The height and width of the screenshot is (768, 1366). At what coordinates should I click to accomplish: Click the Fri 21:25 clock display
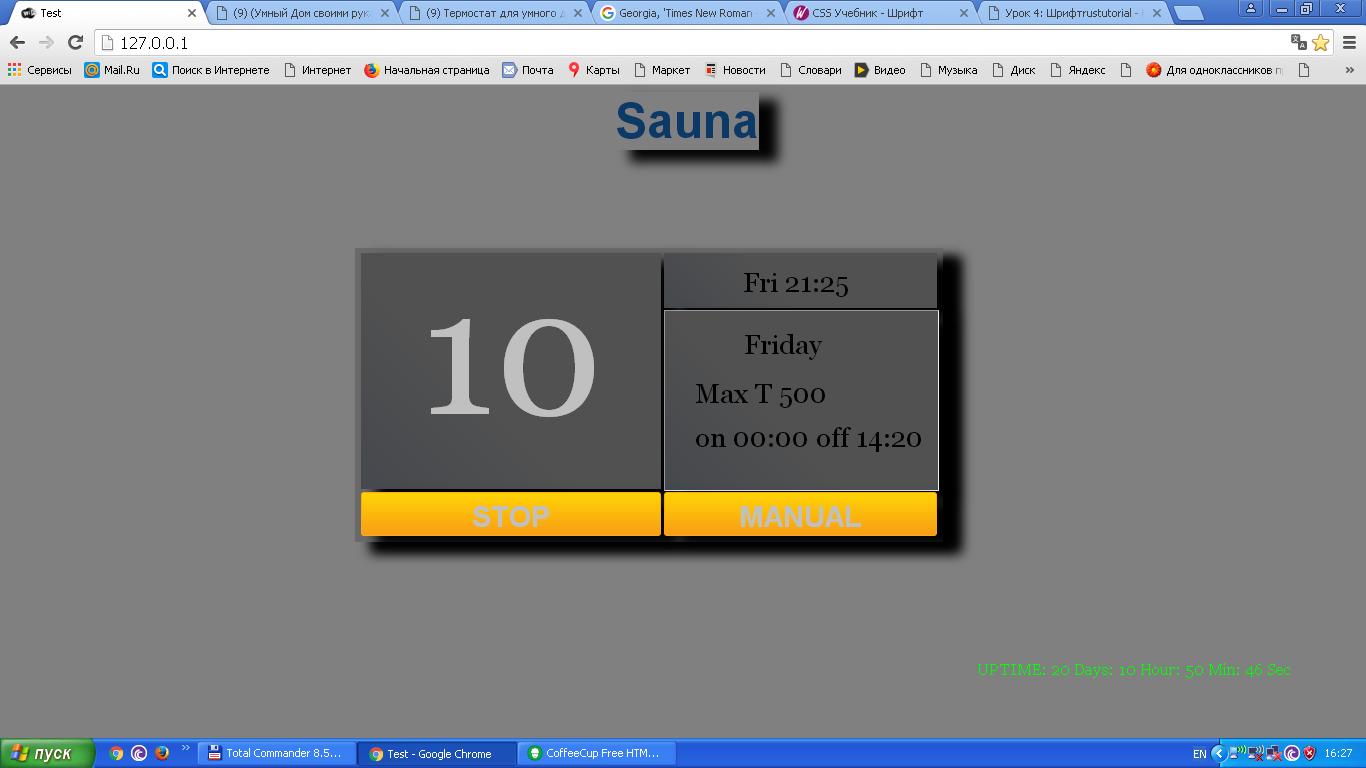pos(796,283)
